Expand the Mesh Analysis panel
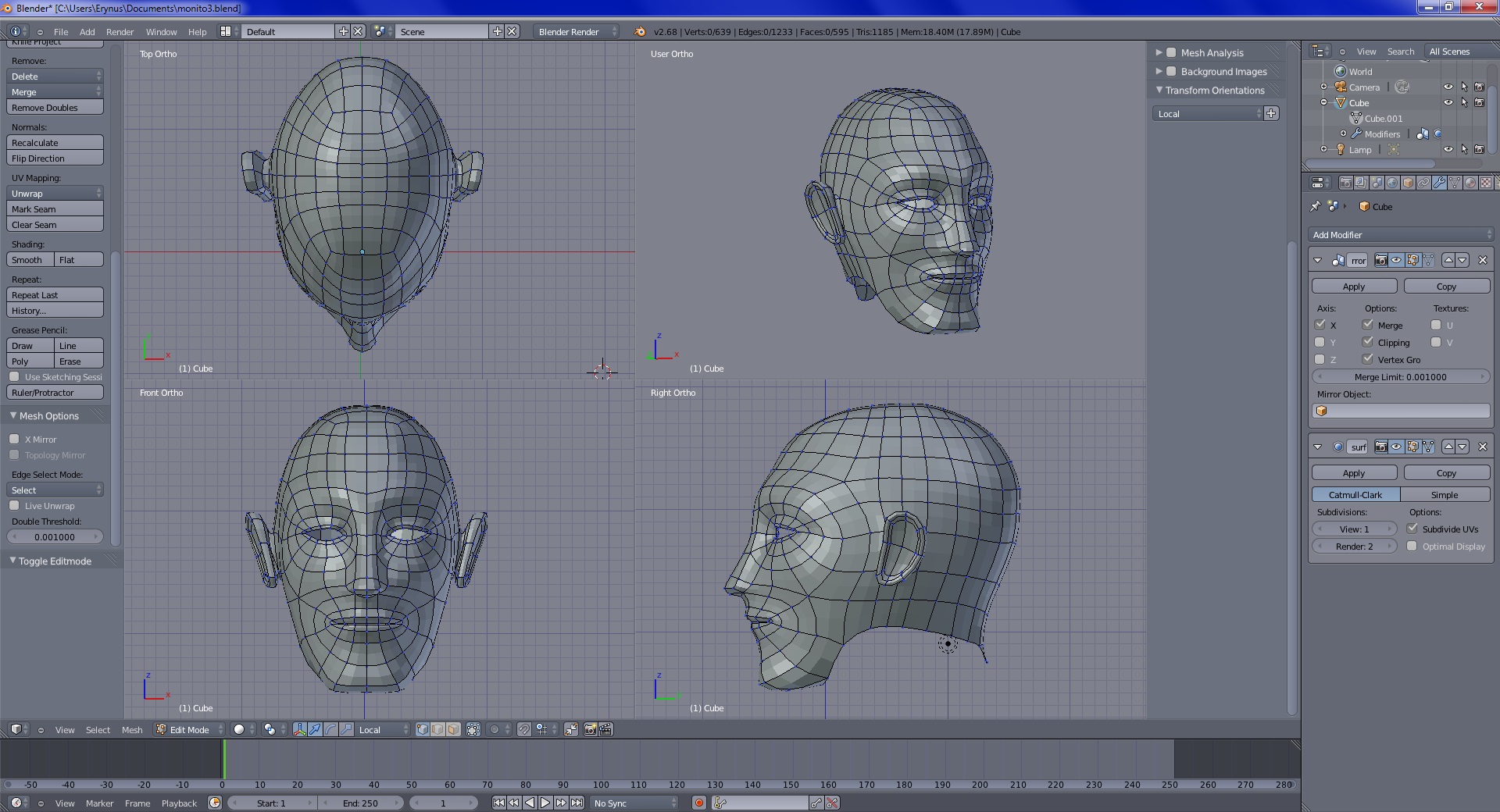The height and width of the screenshot is (812, 1500). pos(1159,52)
